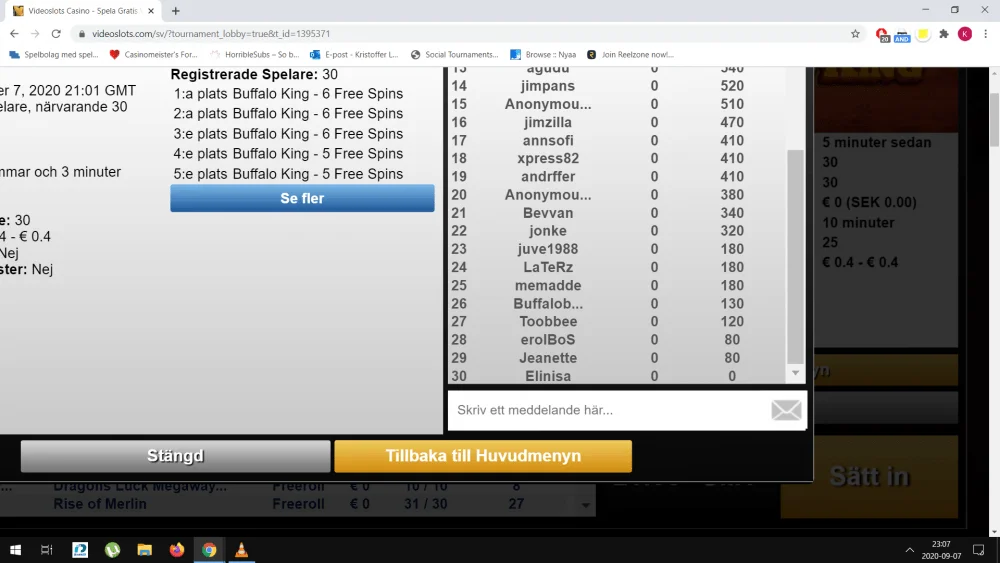
Task: Open Browse Nyaa bookmark
Action: click(543, 55)
